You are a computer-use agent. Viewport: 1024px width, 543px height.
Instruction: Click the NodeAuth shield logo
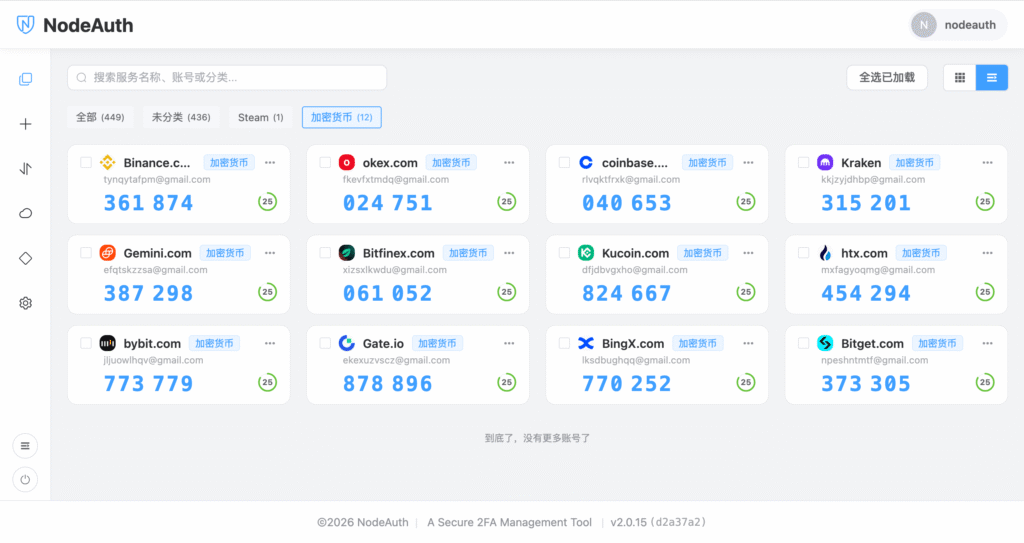pos(25,25)
